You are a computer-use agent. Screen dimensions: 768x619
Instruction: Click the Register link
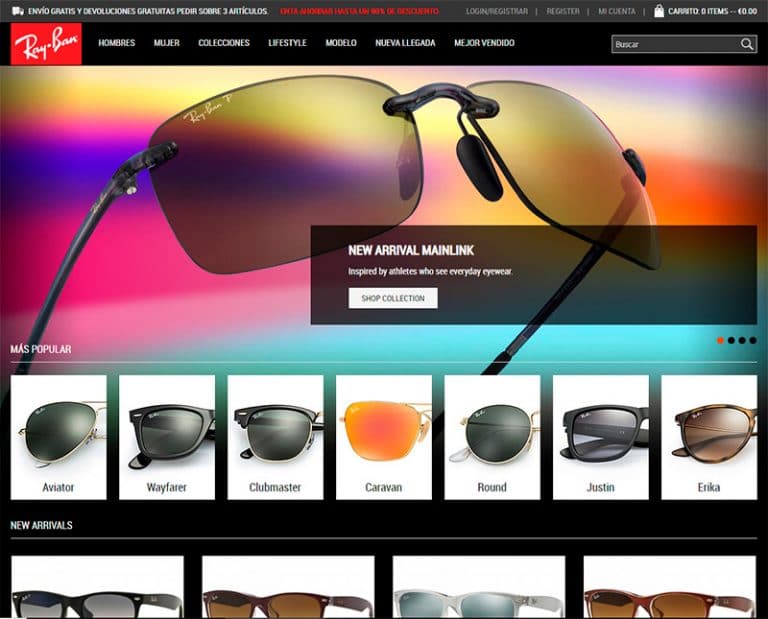point(563,11)
